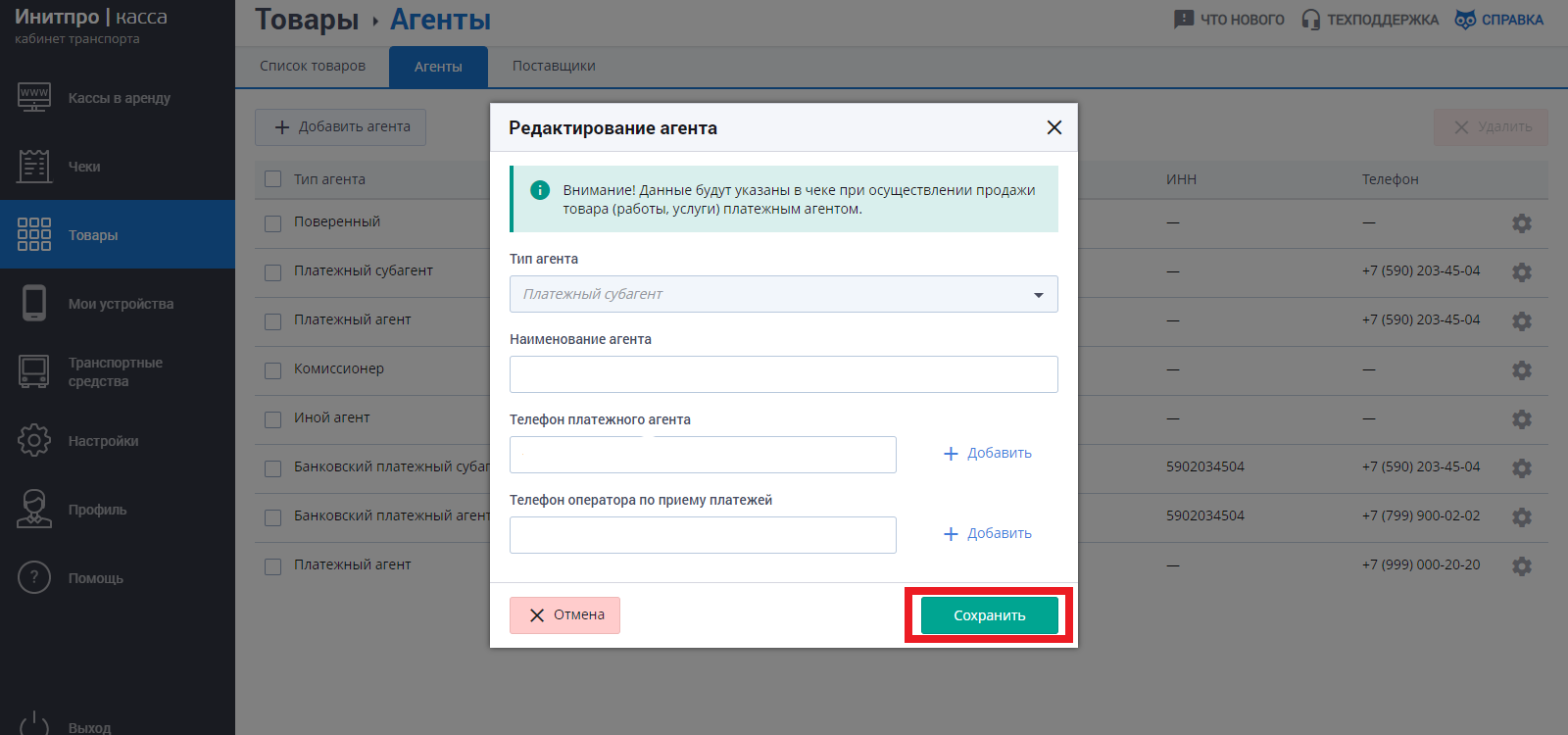Close the Редактирование агента dialog
Screen dimensions: 1568x735
[x=1054, y=127]
